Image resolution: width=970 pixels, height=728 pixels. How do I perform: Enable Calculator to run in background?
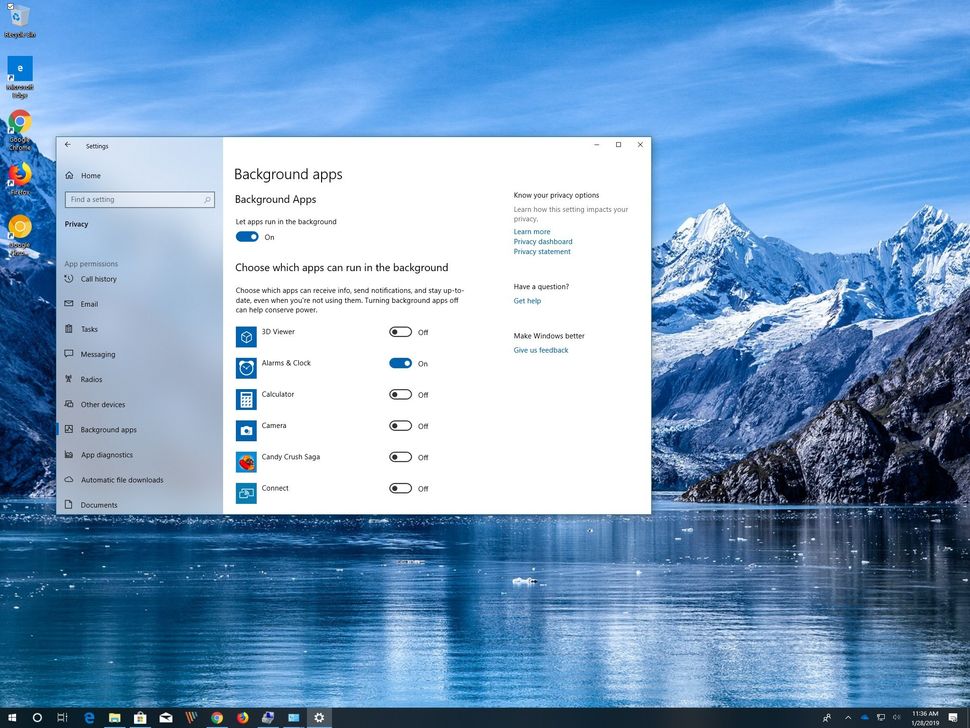400,394
